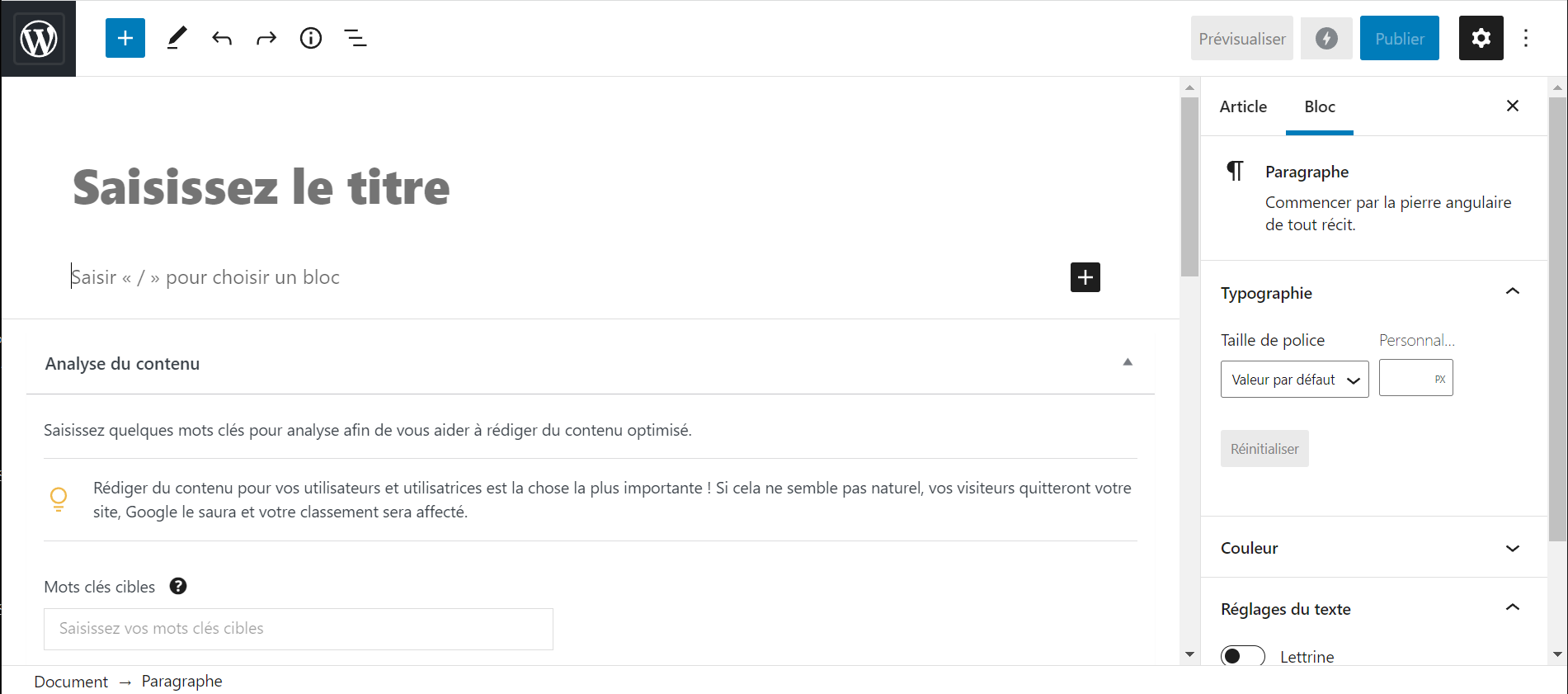Toggle the settings gear sidebar button
The image size is (1568, 694).
point(1481,38)
